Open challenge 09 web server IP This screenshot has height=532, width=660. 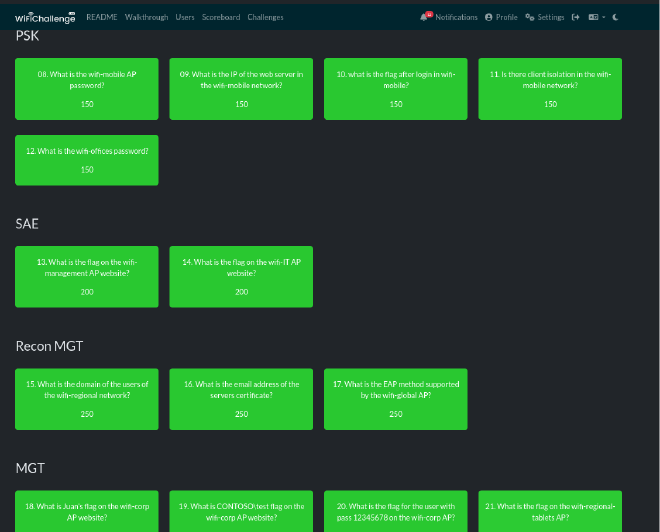point(241,89)
